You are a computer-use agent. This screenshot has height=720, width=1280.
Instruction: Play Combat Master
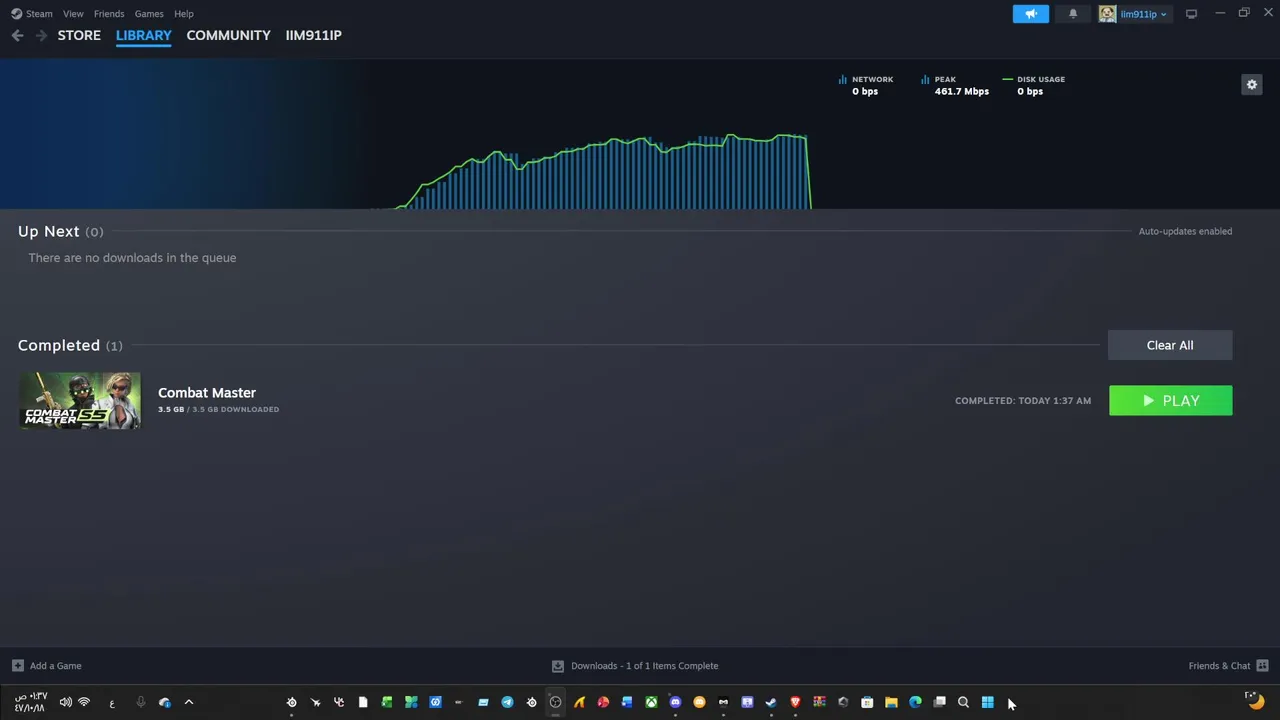tap(1170, 400)
